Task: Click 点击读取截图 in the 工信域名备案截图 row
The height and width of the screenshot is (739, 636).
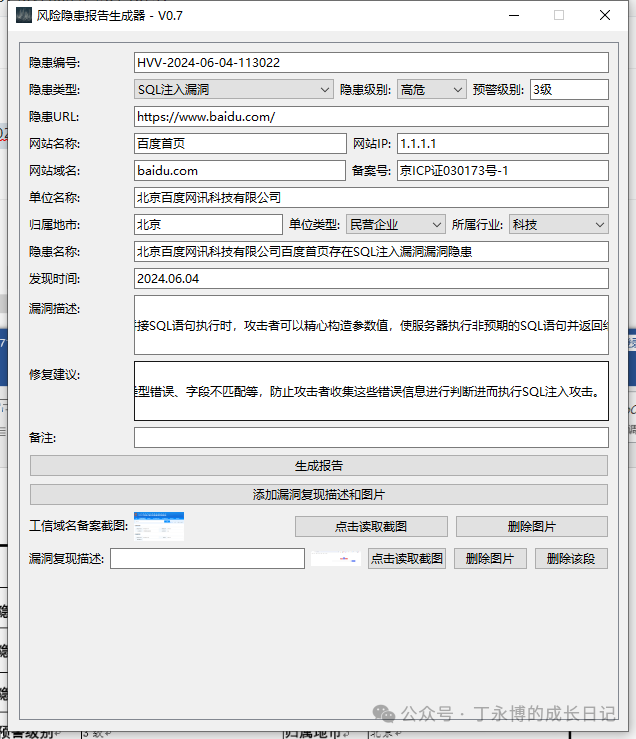Action: pyautogui.click(x=371, y=526)
